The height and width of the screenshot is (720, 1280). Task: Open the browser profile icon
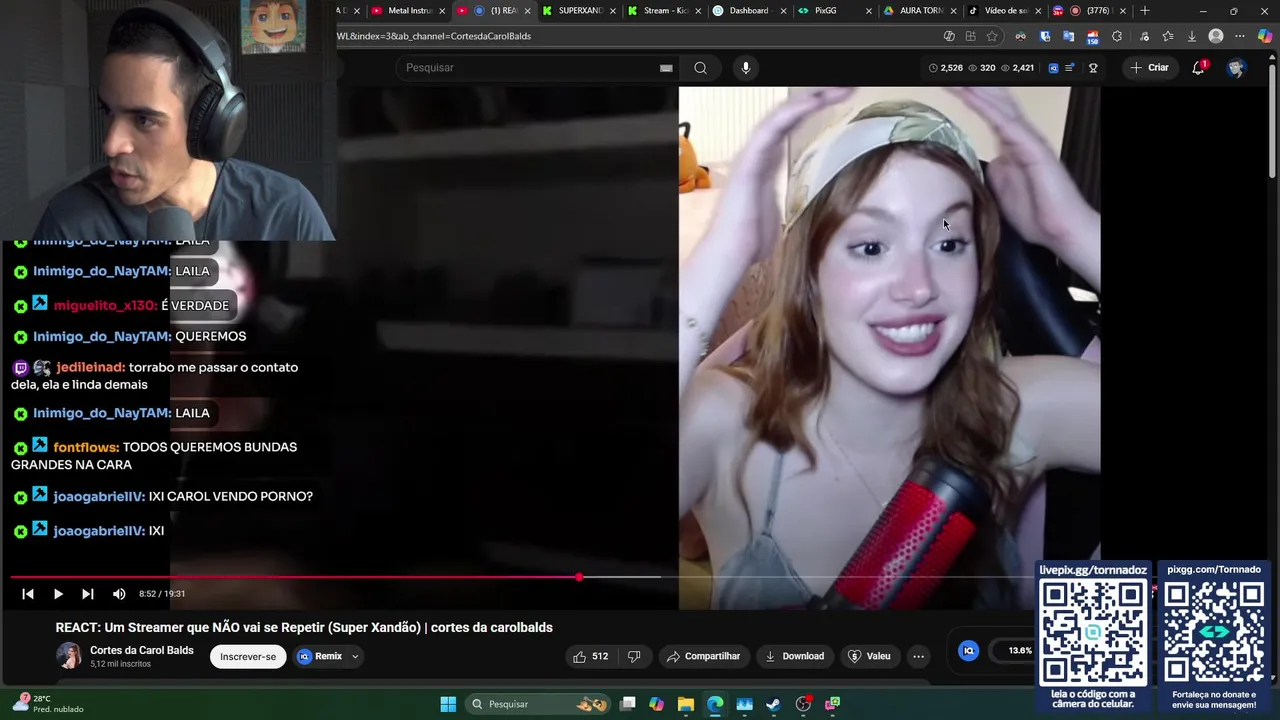pos(1216,36)
